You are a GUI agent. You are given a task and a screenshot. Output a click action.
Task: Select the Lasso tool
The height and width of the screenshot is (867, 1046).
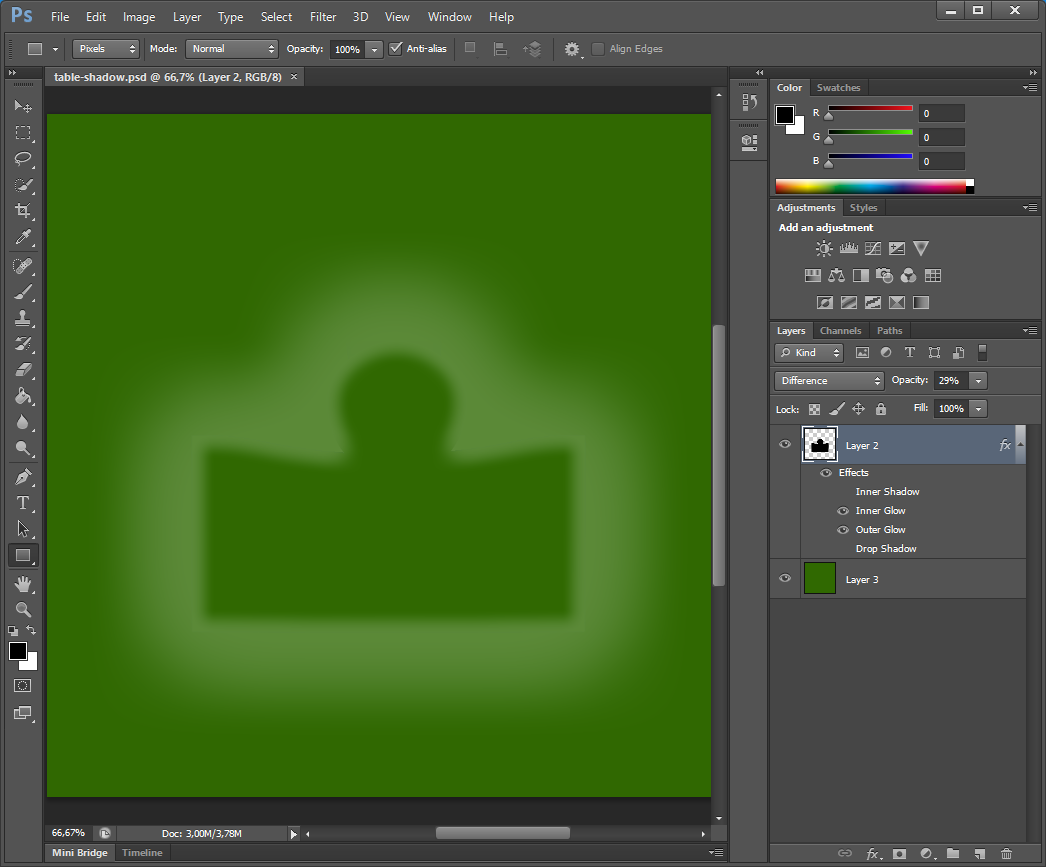(23, 159)
